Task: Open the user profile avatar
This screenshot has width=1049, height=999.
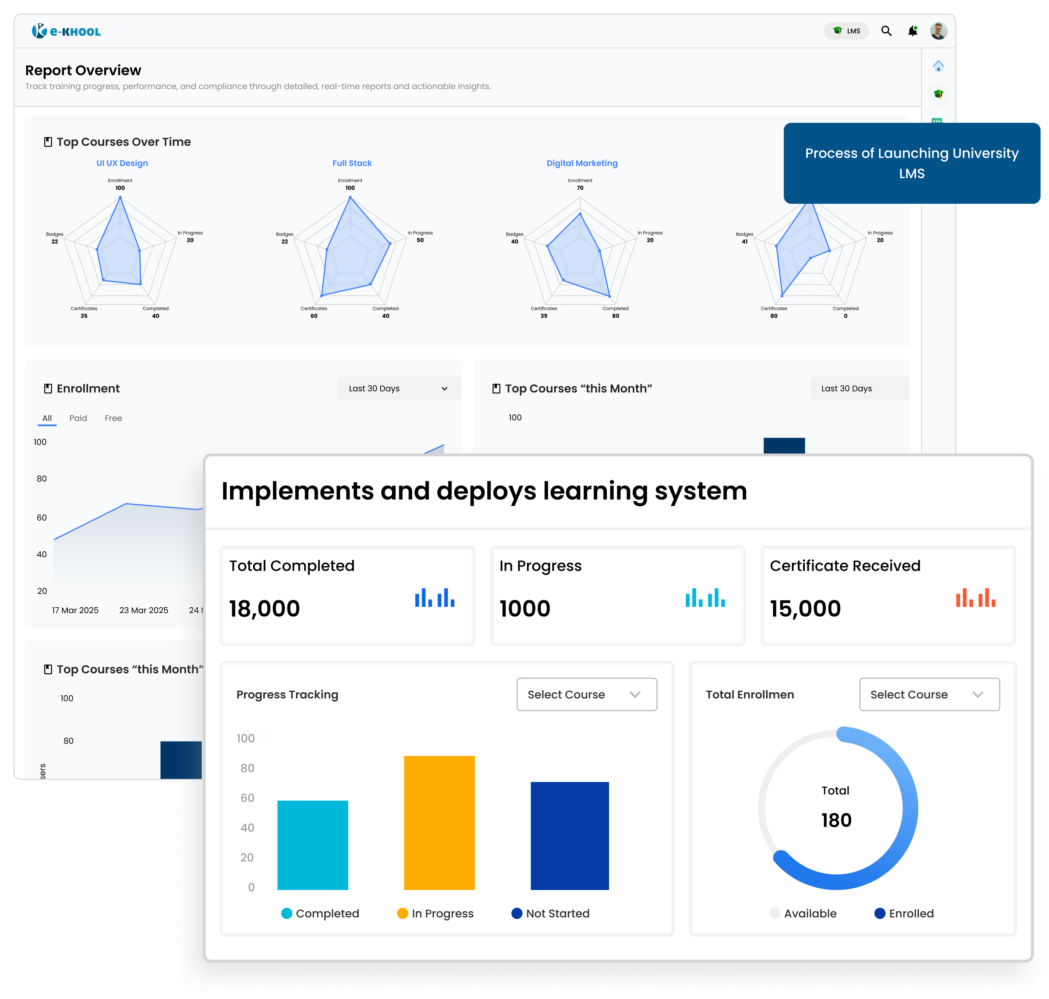Action: [938, 31]
